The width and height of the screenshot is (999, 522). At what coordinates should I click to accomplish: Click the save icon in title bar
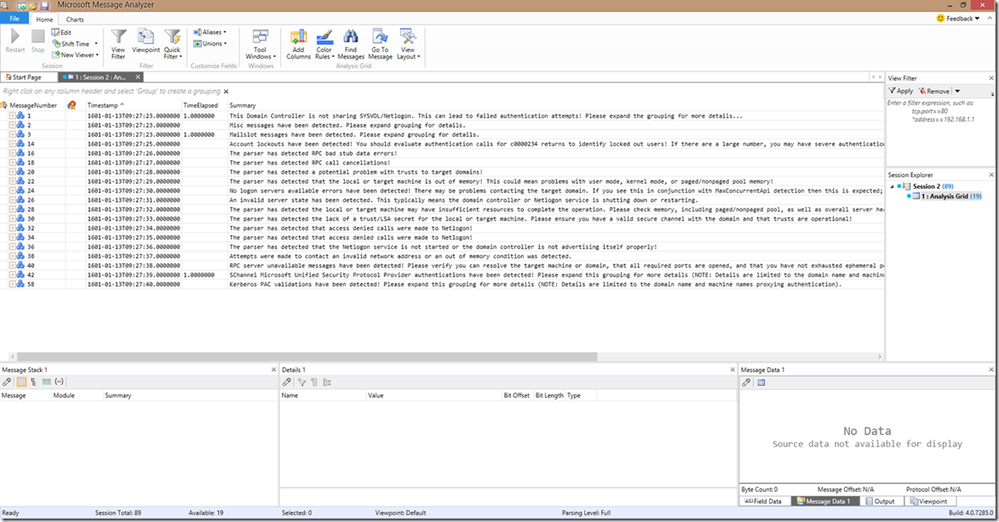[x=45, y=5]
